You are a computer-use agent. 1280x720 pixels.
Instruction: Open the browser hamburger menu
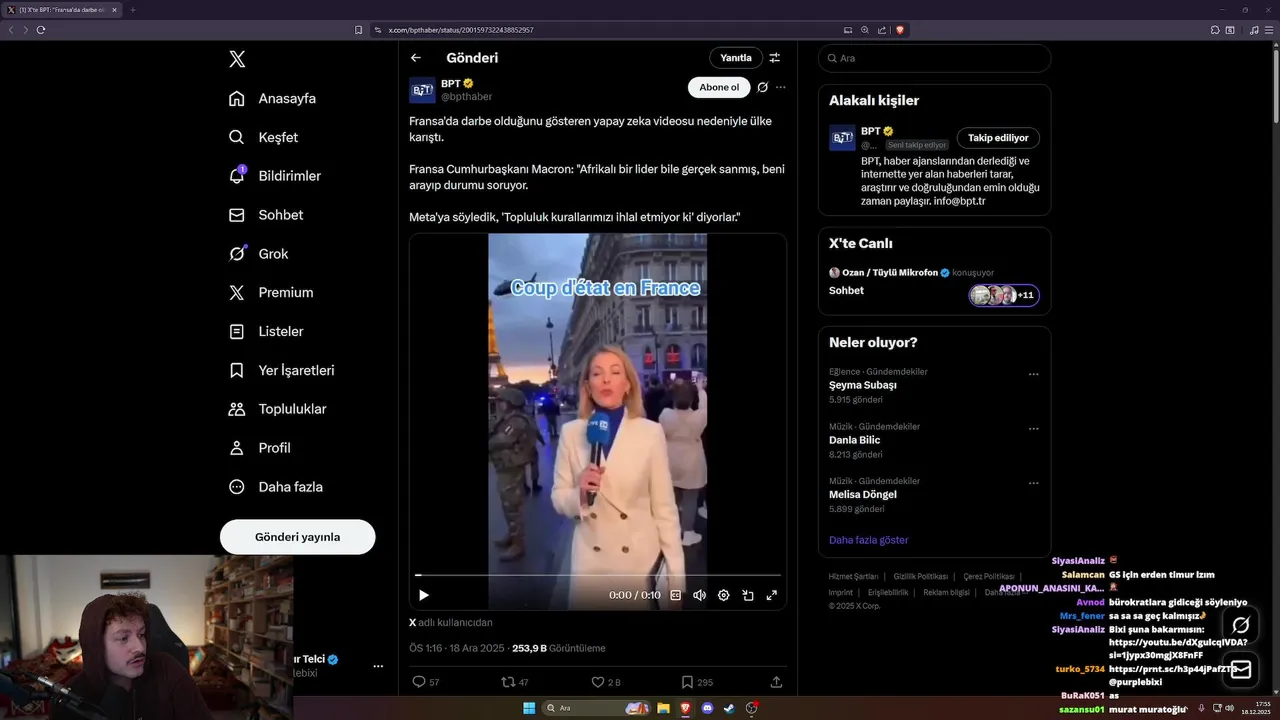1268,30
